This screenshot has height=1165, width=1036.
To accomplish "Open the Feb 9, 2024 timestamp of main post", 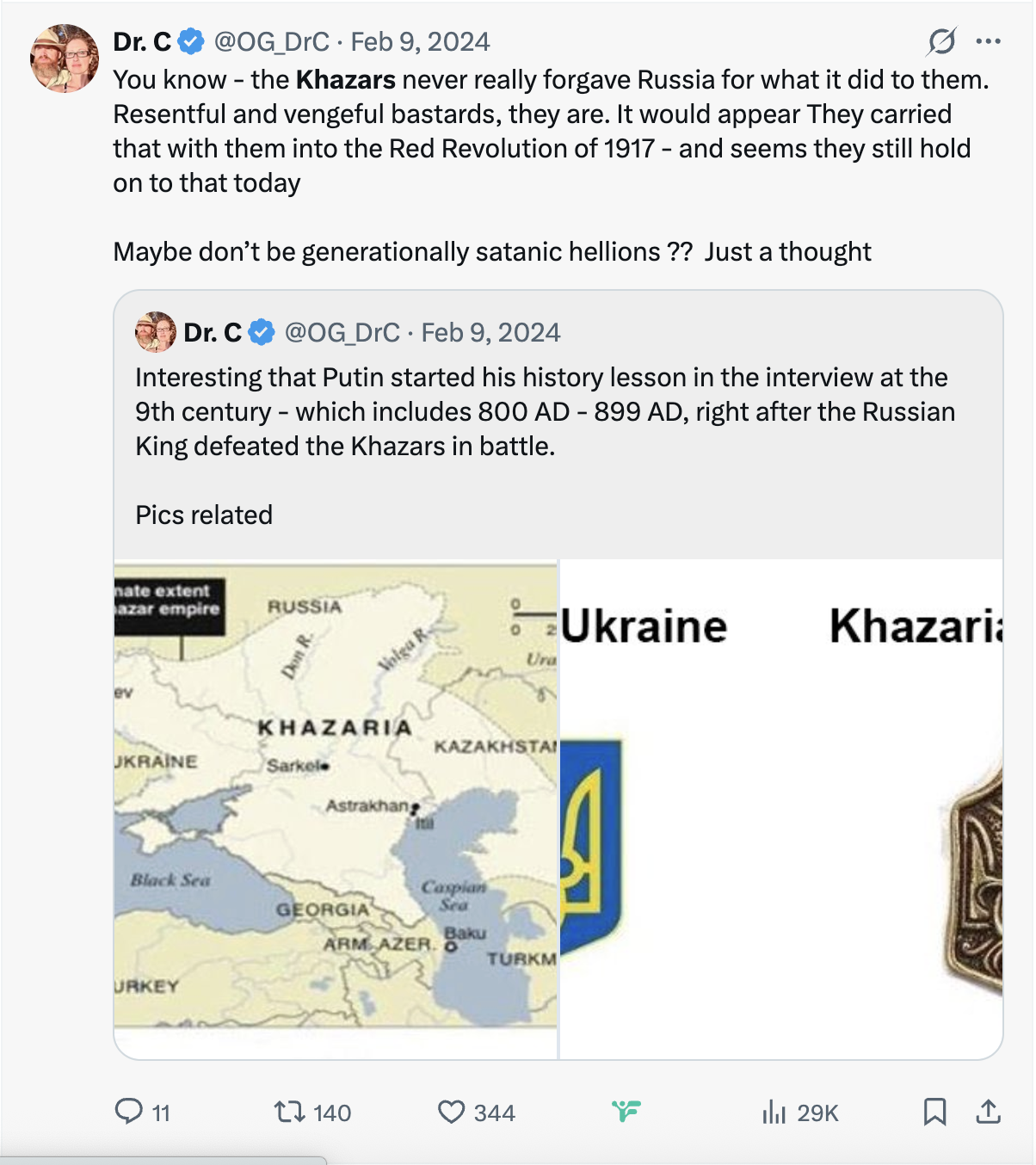I will tap(420, 41).
